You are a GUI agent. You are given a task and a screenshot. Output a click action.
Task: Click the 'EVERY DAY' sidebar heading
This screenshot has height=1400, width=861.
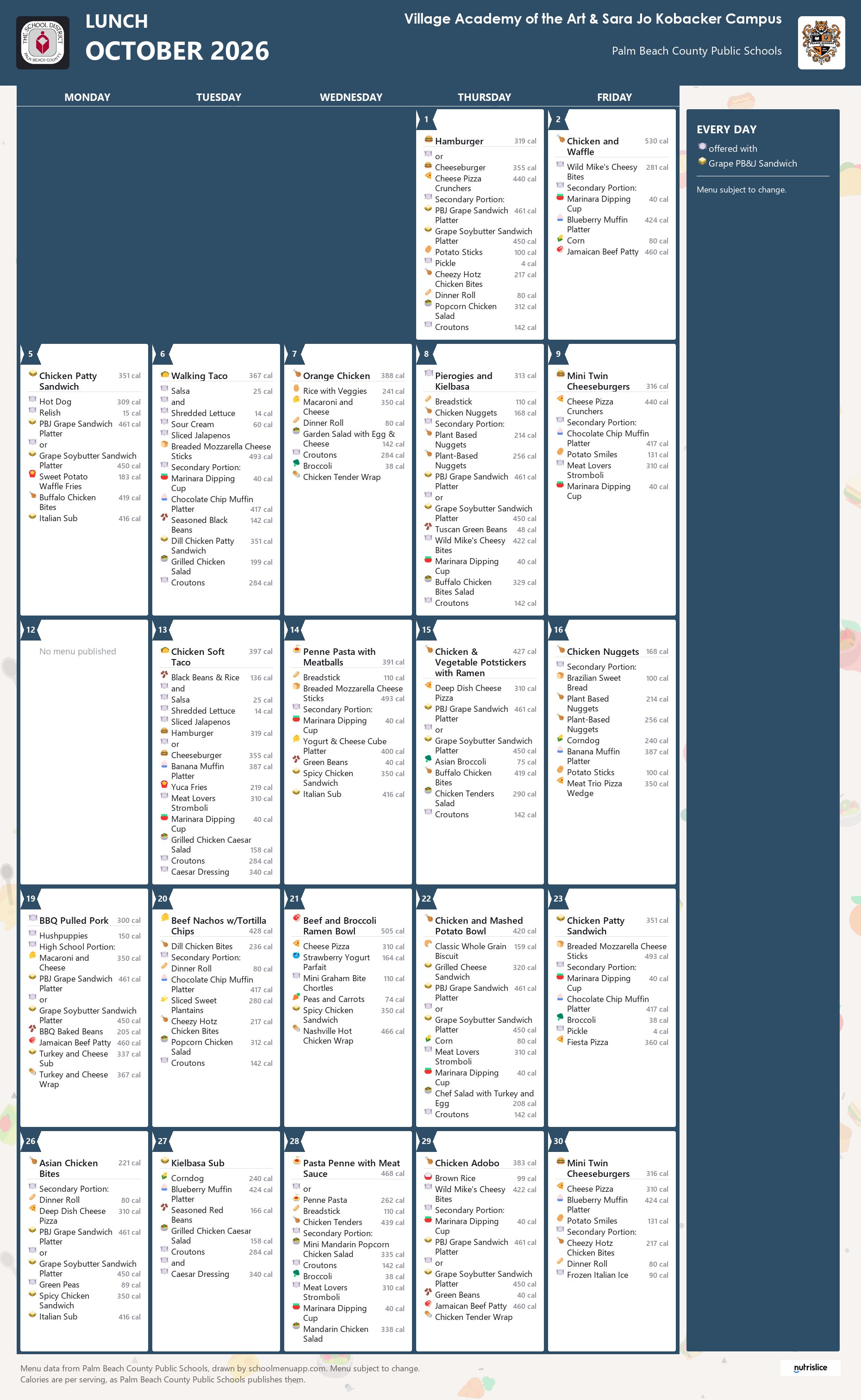(x=726, y=130)
